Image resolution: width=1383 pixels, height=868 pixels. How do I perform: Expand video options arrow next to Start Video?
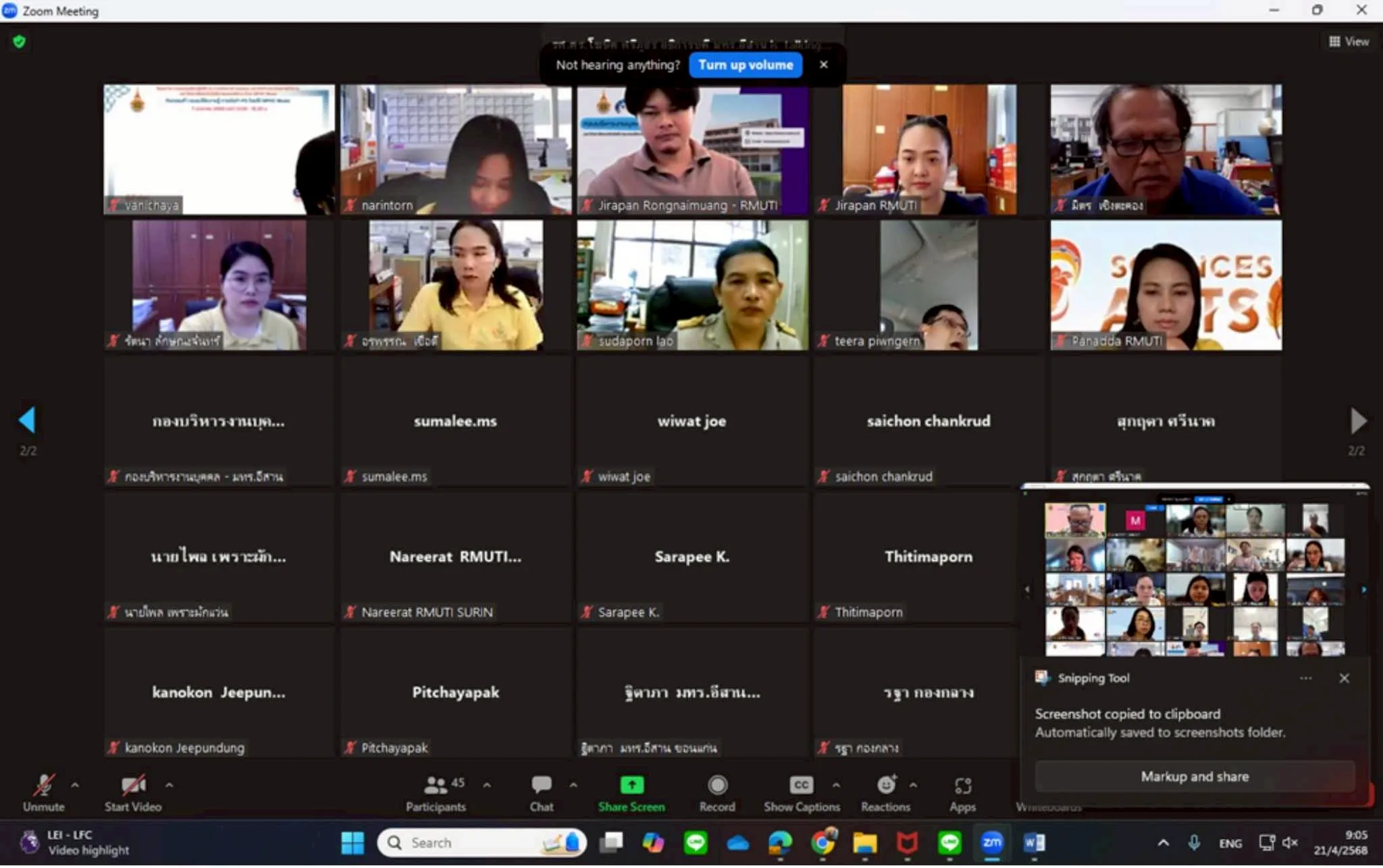click(169, 785)
